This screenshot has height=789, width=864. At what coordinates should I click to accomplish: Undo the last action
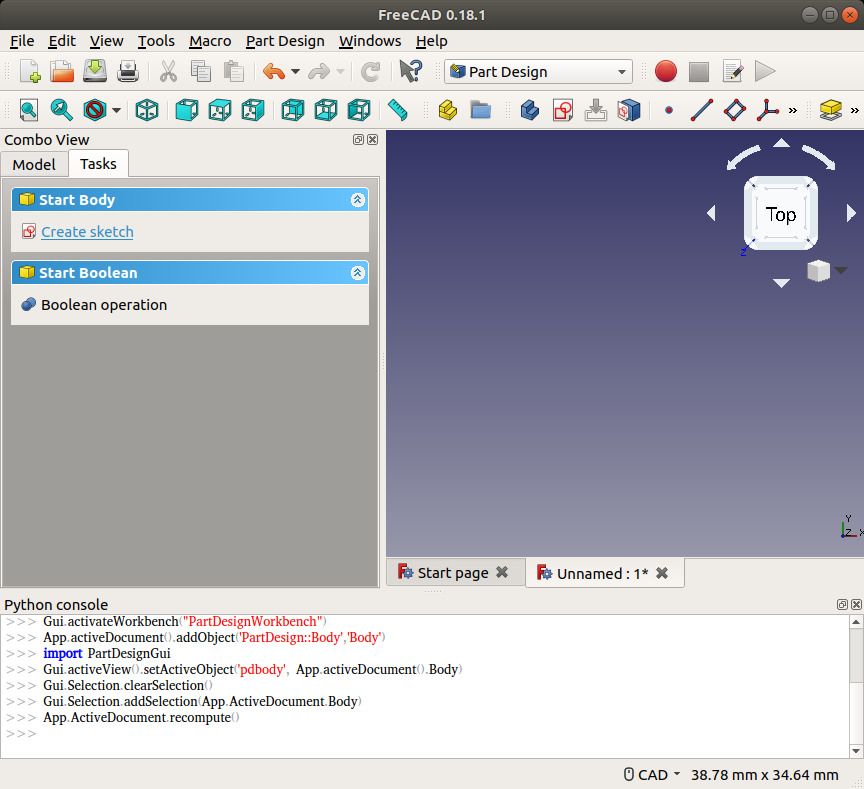274,72
